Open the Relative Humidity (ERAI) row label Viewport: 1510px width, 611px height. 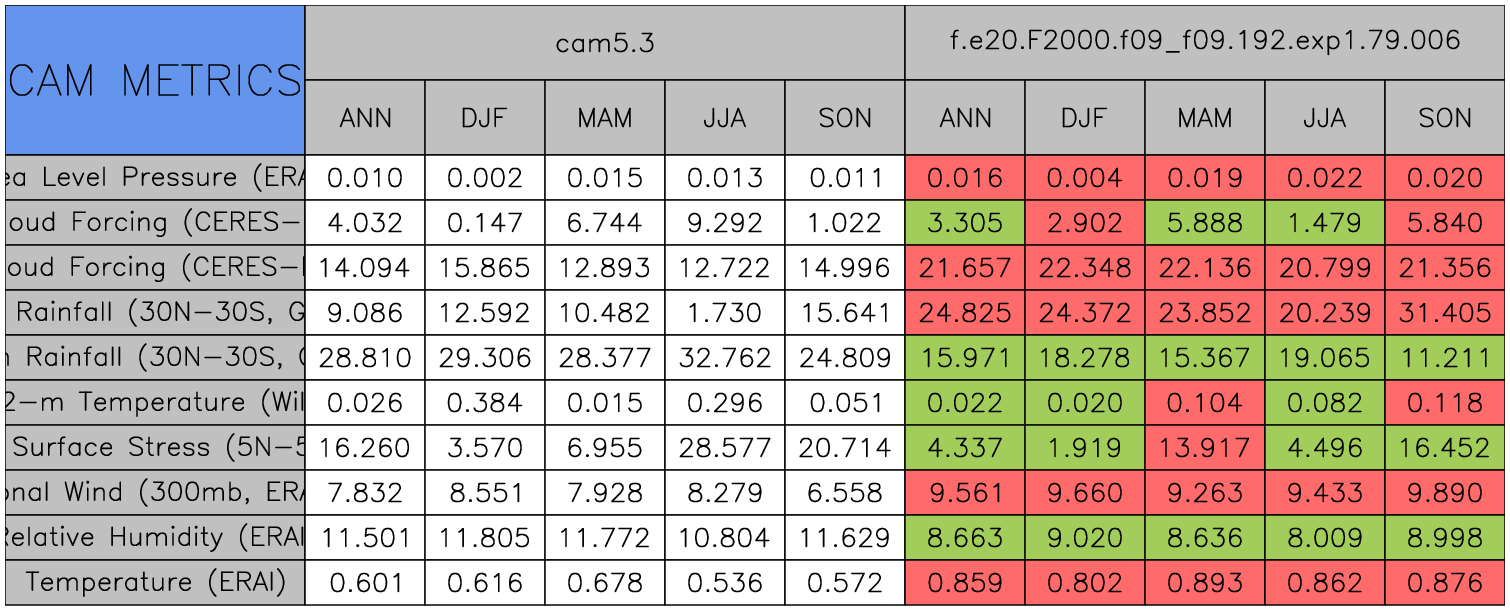(x=155, y=538)
